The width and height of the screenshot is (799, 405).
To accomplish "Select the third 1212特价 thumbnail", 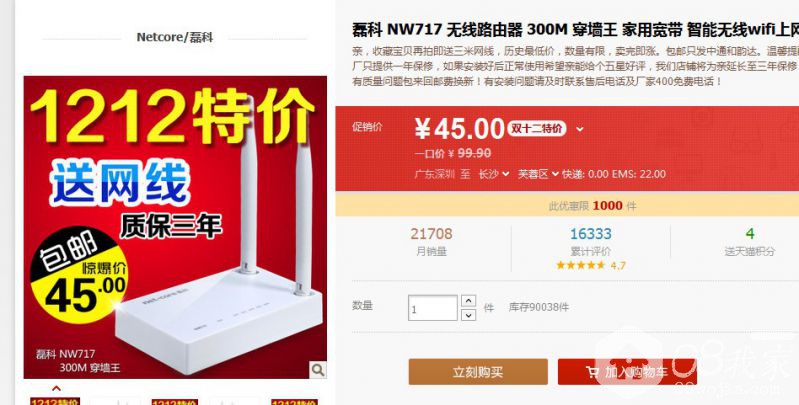I will click(x=175, y=401).
